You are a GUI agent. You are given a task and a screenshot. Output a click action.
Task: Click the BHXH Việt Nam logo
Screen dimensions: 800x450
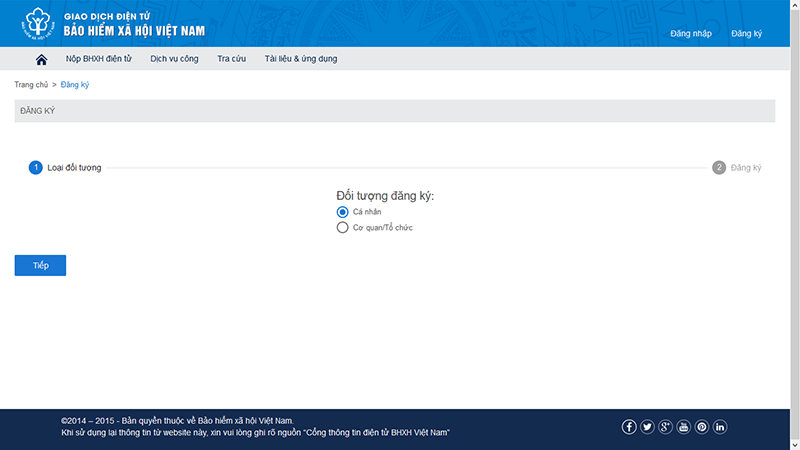pos(38,23)
